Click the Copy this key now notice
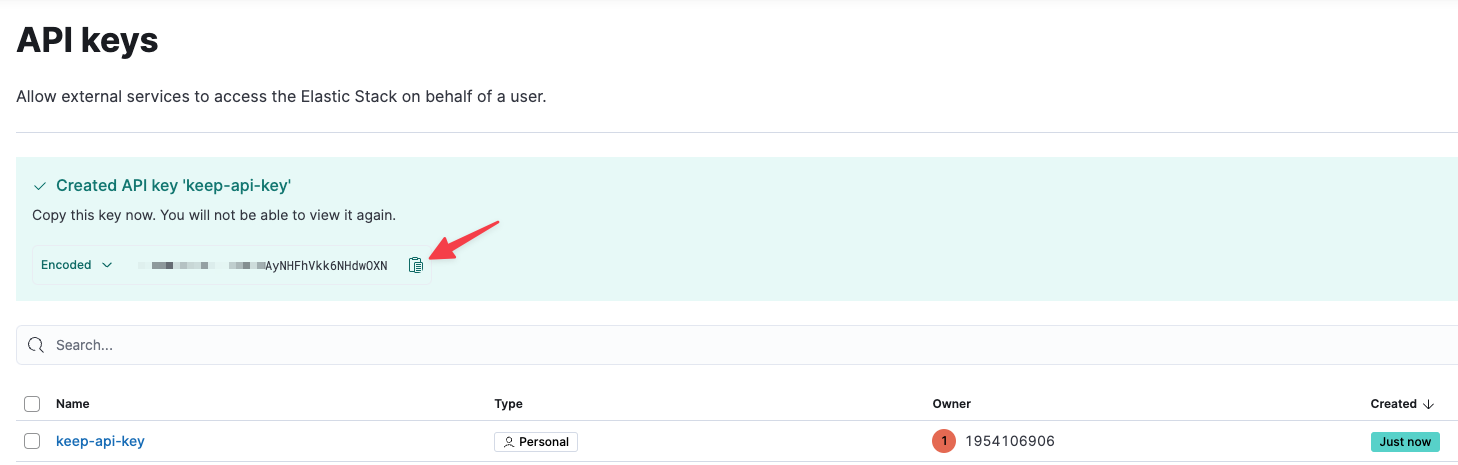The height and width of the screenshot is (465, 1458). (x=214, y=215)
